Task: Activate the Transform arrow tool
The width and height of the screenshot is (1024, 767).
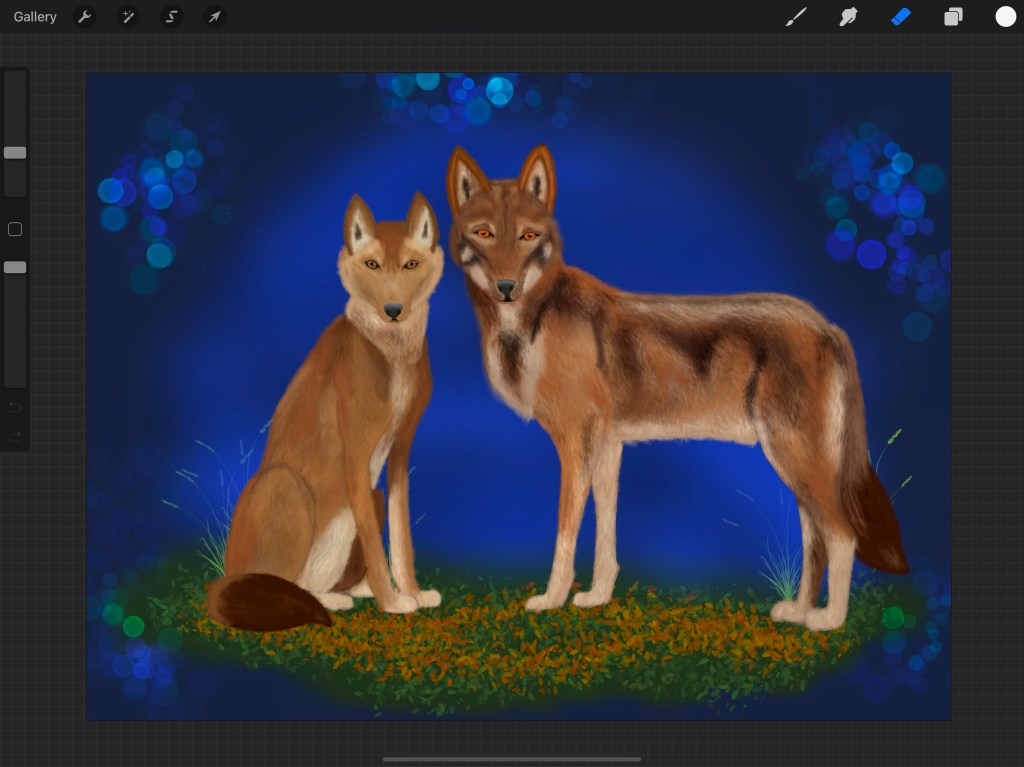Action: click(x=214, y=17)
